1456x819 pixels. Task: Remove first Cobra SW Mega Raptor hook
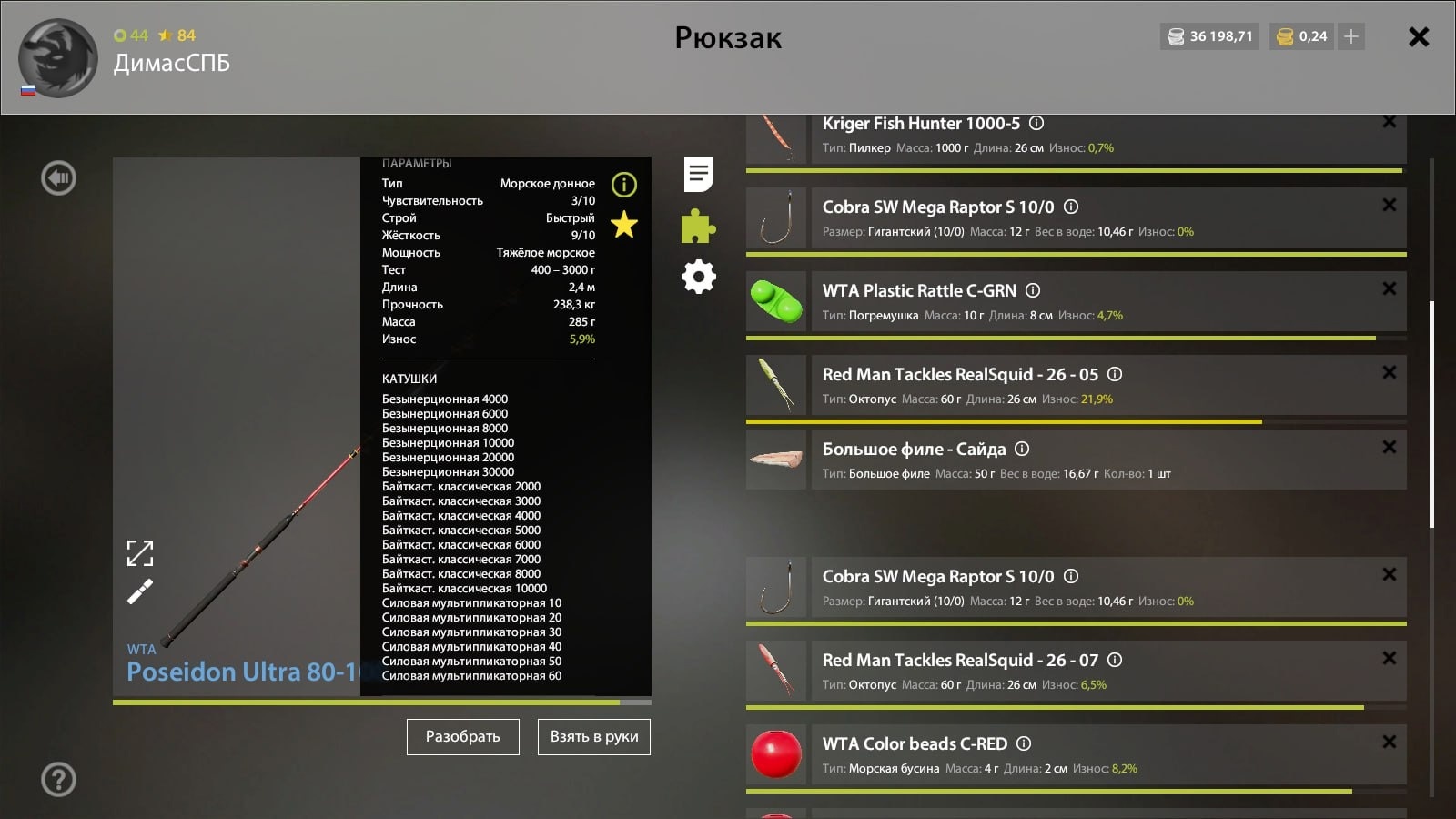(1390, 206)
